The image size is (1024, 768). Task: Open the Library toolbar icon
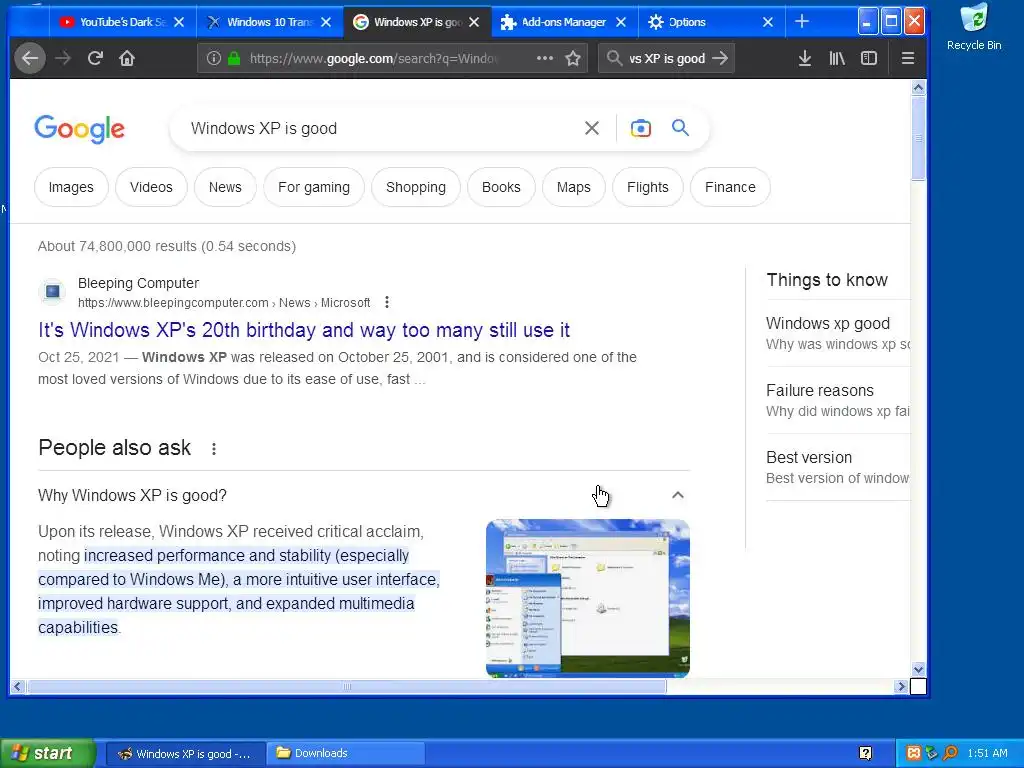click(x=837, y=58)
